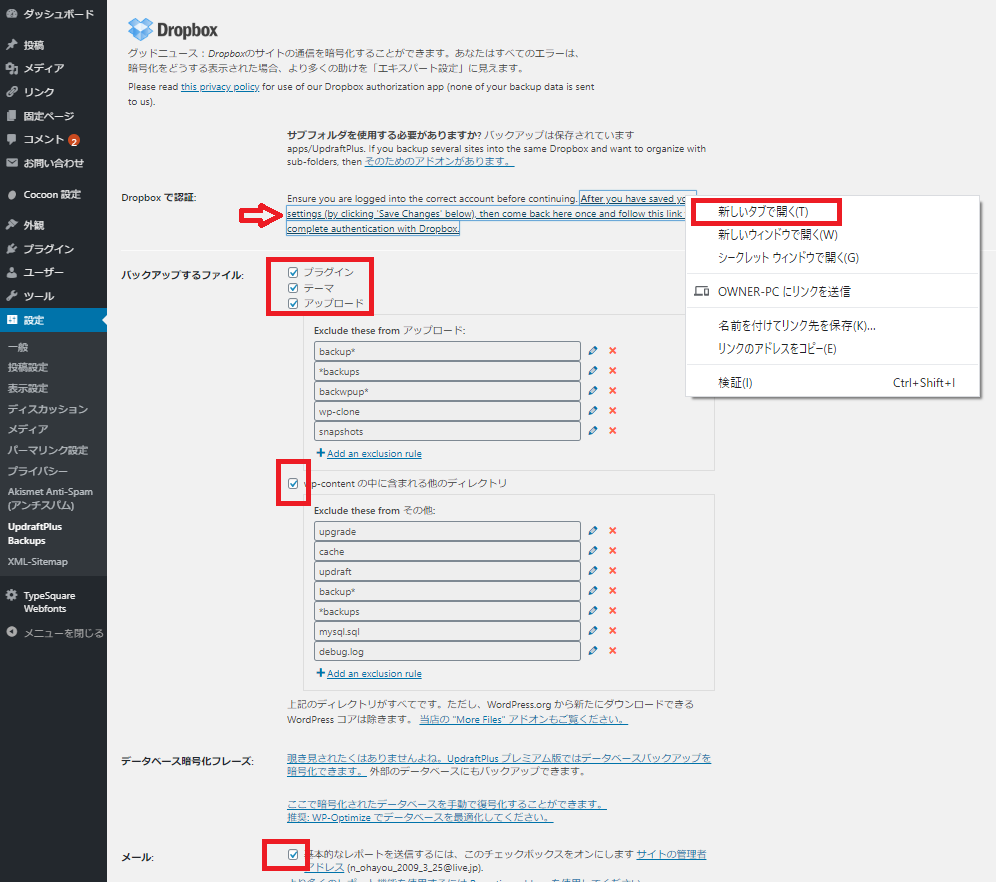Delete the cache exclusion rule

[613, 551]
